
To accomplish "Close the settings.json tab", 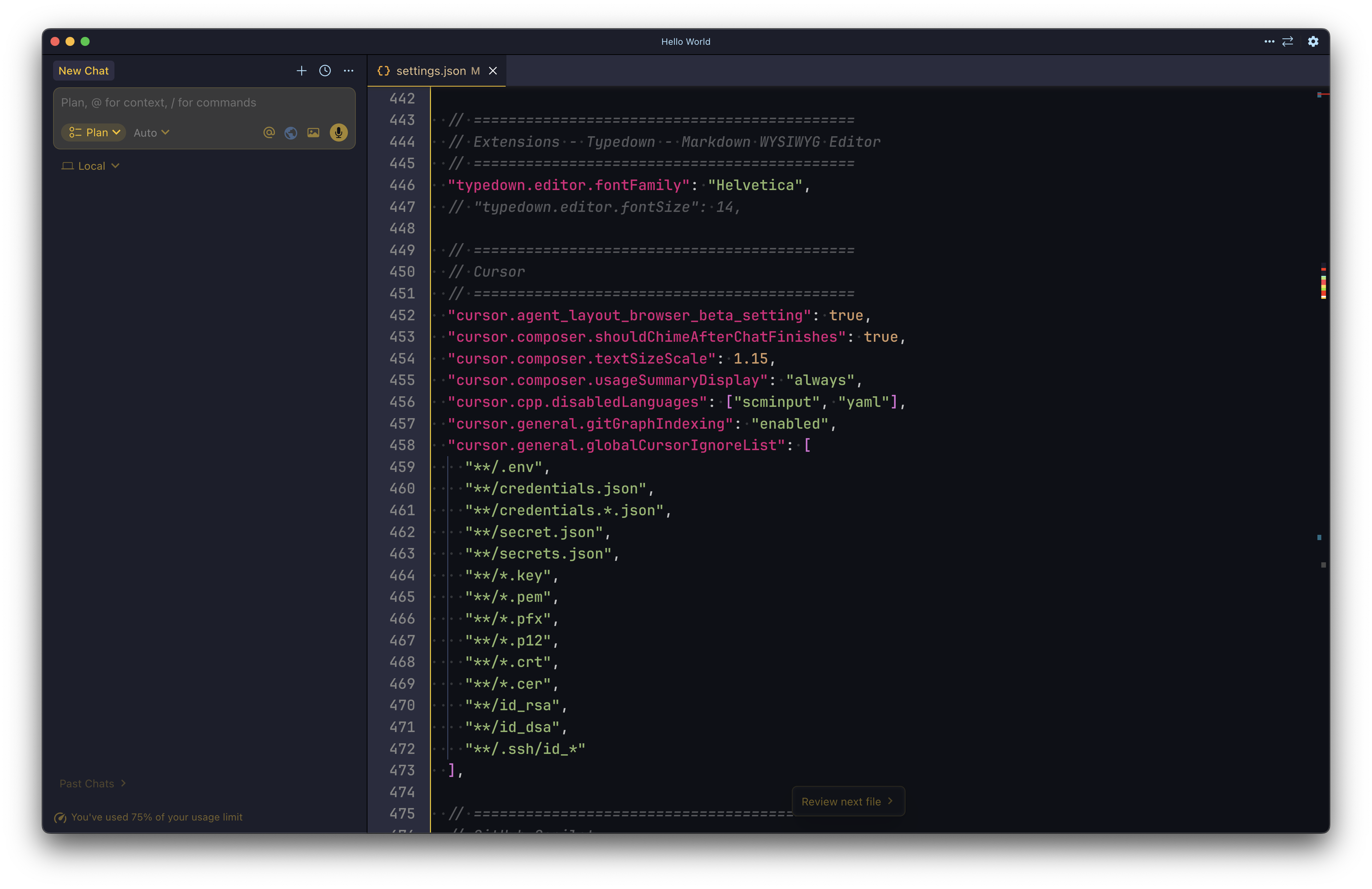I will tap(493, 71).
